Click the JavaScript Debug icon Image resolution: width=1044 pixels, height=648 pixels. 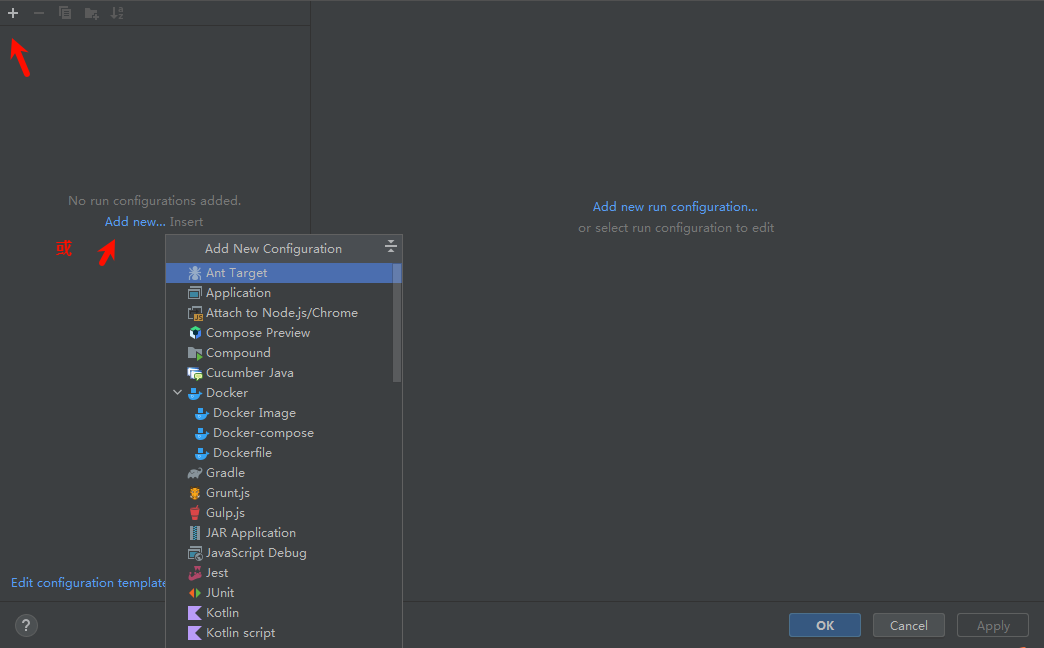[194, 553]
